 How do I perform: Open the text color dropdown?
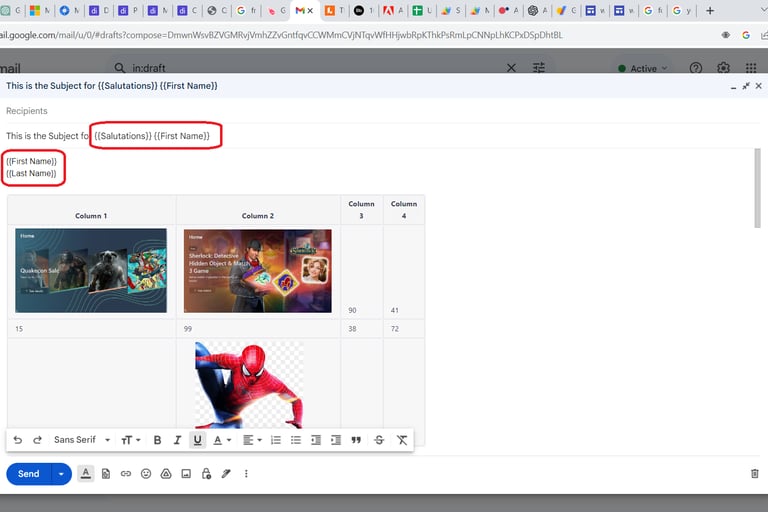click(x=222, y=440)
